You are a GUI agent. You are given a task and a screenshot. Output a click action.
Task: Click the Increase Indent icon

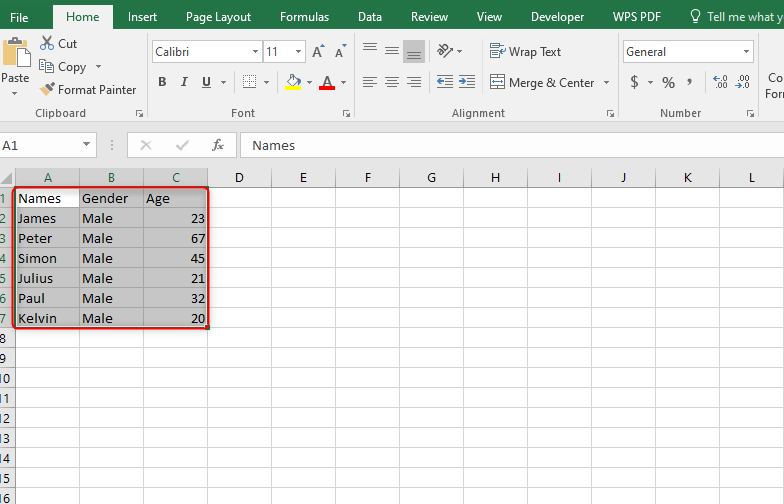[466, 82]
